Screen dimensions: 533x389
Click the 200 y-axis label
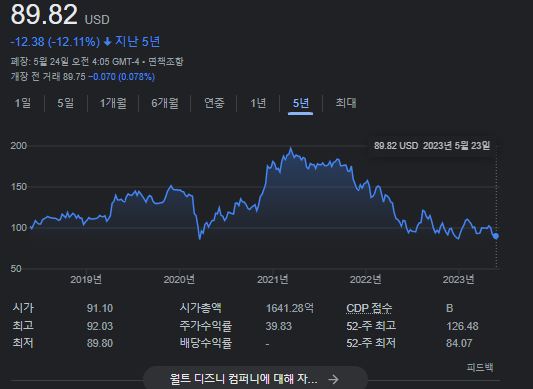coord(19,146)
